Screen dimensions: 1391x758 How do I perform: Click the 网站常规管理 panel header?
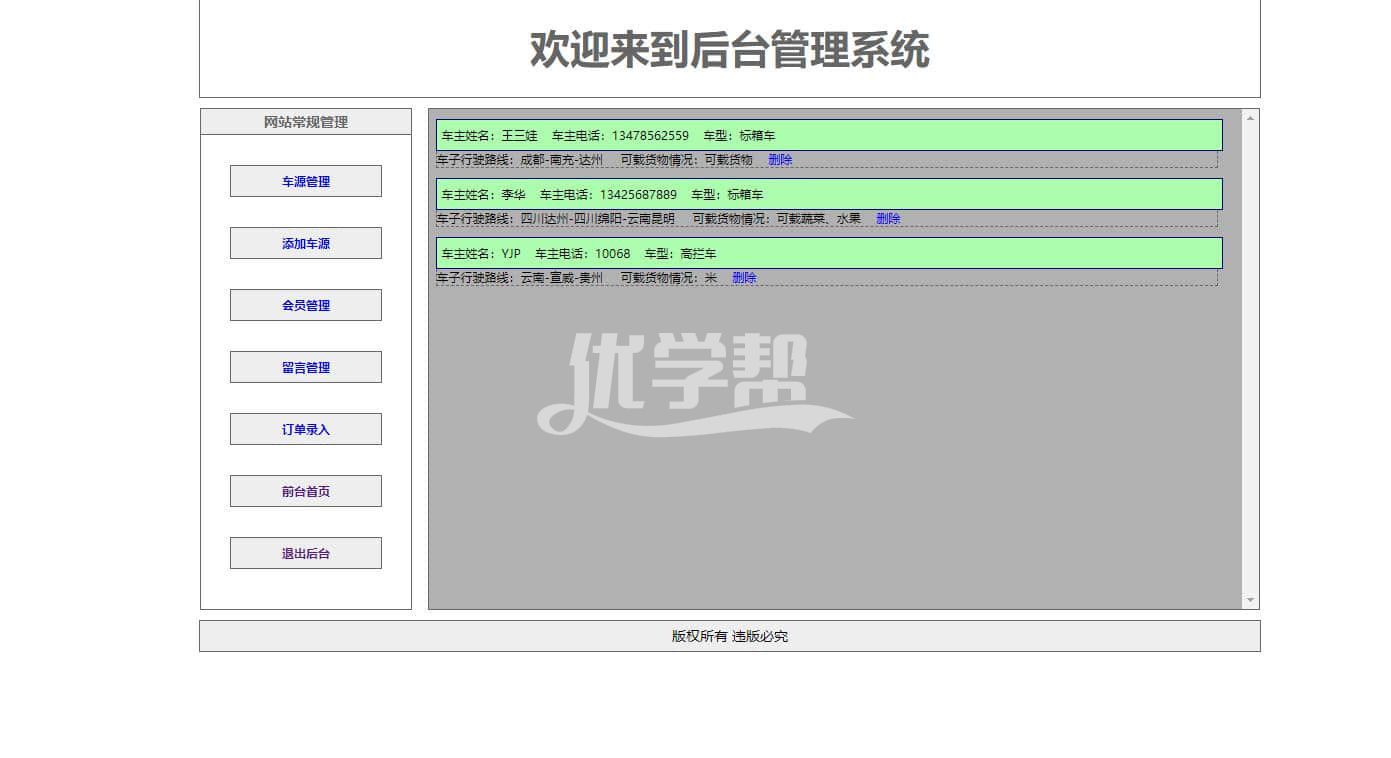pyautogui.click(x=305, y=122)
